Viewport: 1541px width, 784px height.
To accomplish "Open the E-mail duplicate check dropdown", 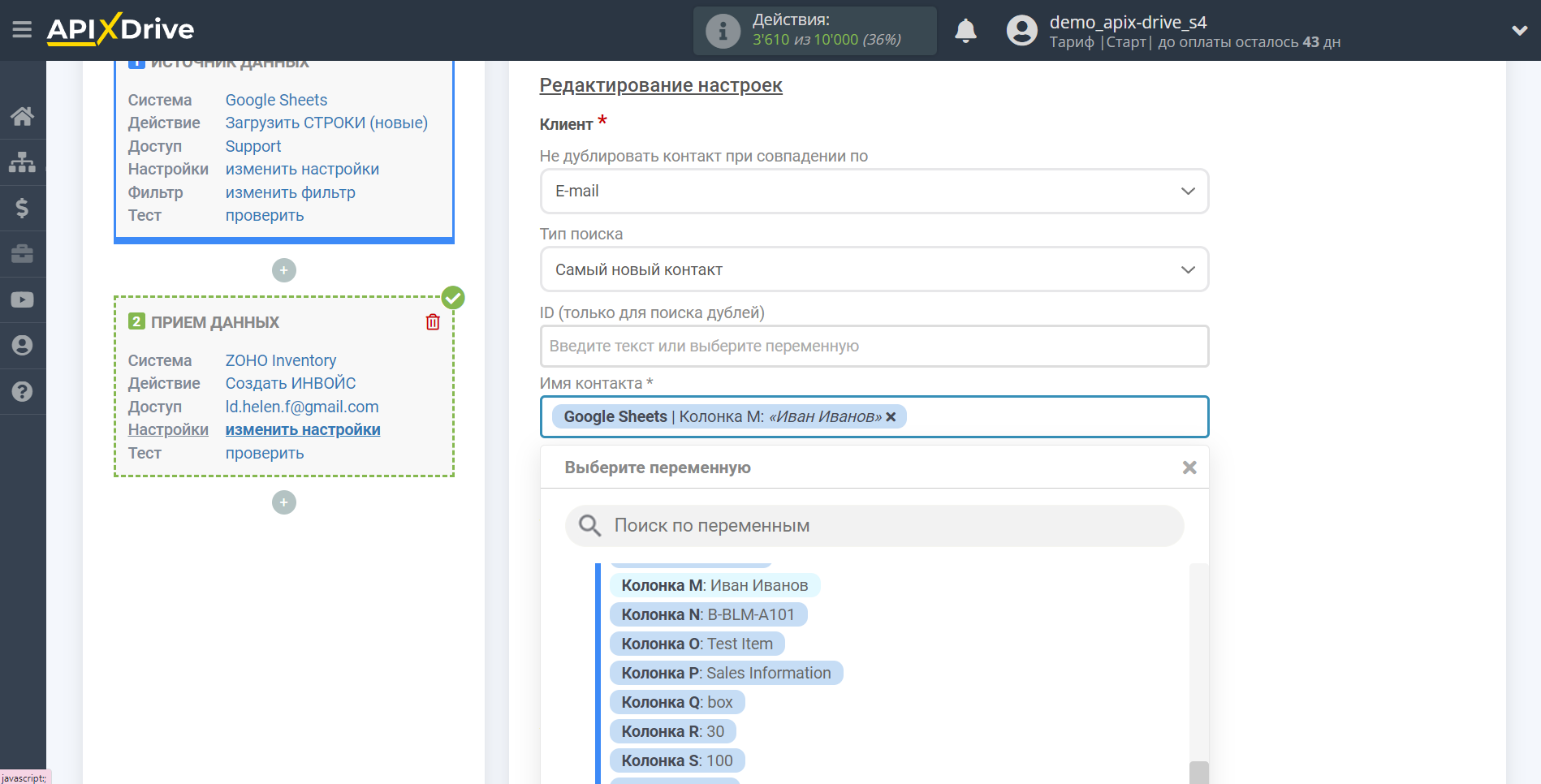I will click(x=874, y=192).
